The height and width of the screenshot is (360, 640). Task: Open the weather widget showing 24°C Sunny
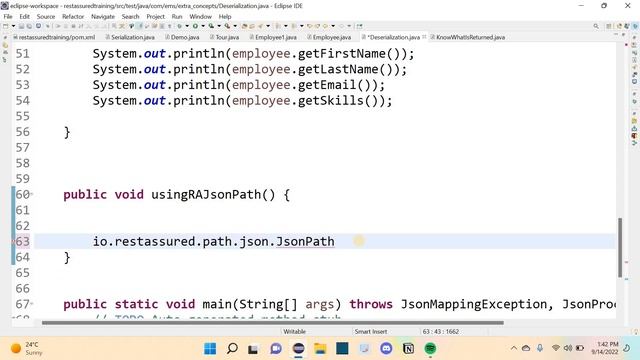pyautogui.click(x=27, y=349)
